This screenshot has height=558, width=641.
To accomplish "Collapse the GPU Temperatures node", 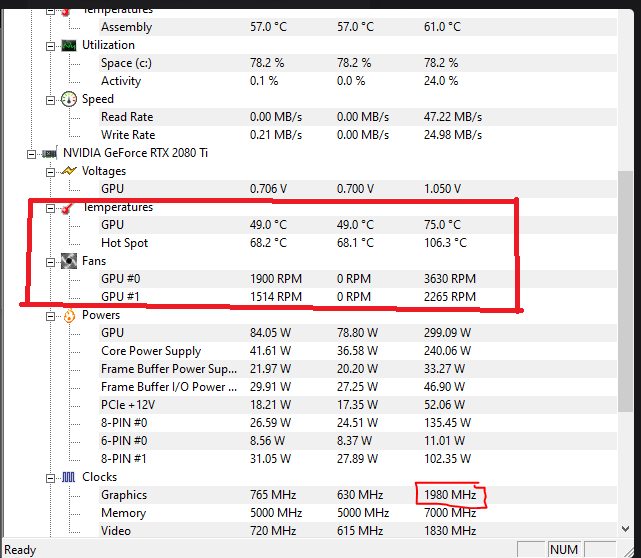I will point(50,208).
